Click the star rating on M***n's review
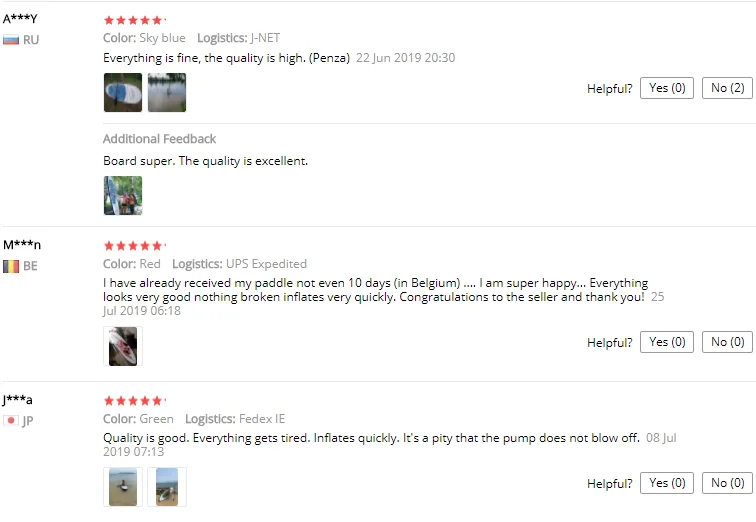The image size is (756, 522). [x=135, y=246]
